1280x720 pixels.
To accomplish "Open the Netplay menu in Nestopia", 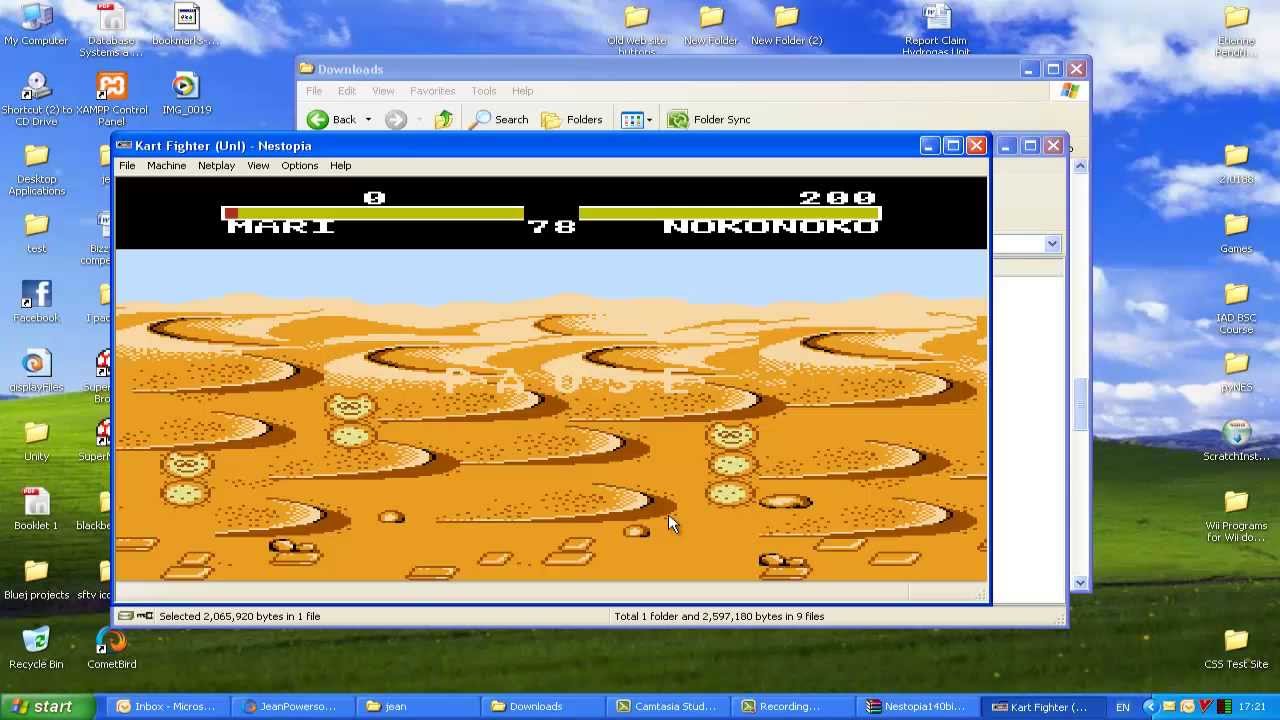I will (216, 166).
